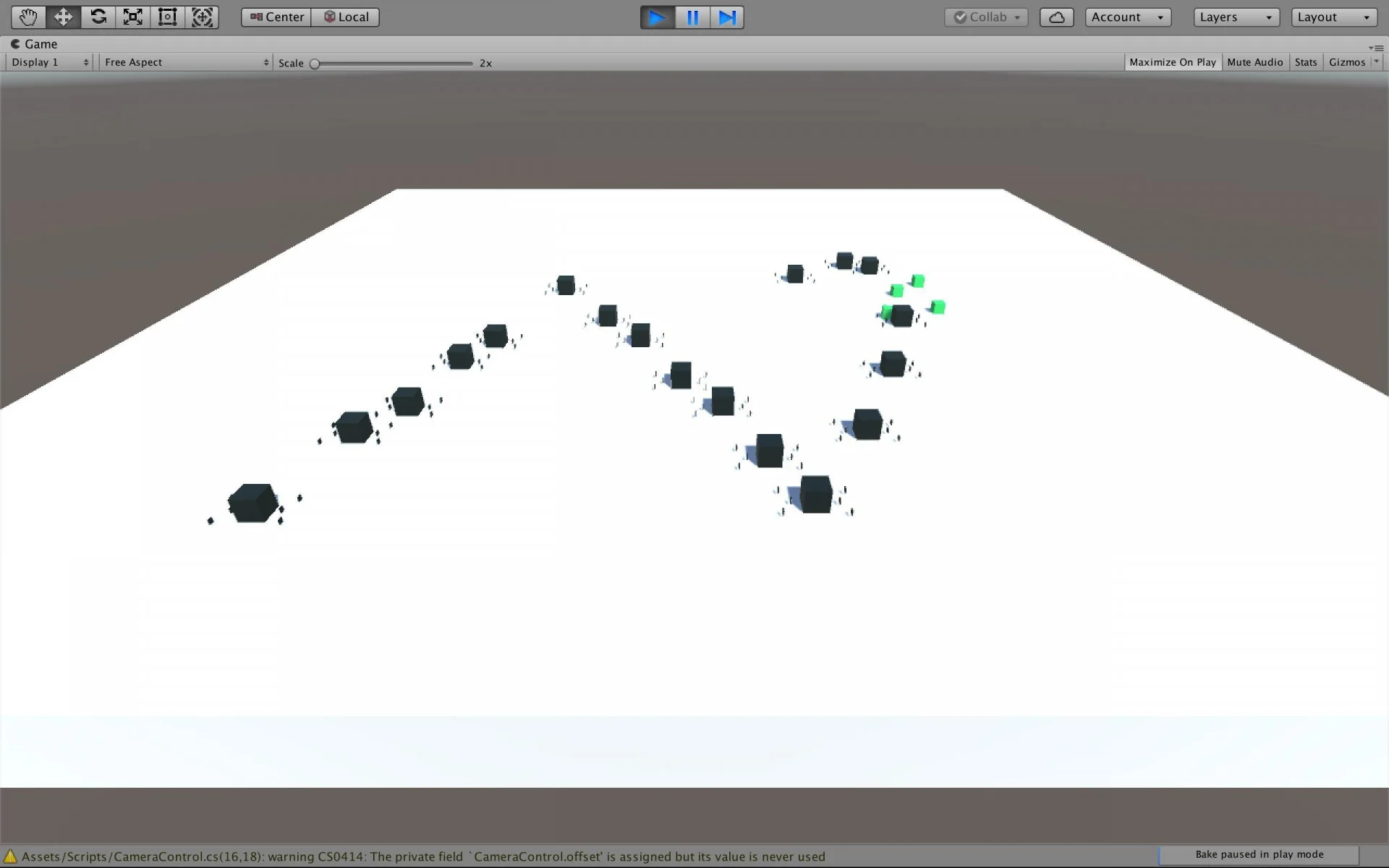Select the Hand tool
This screenshot has width=1389, height=868.
pos(28,17)
